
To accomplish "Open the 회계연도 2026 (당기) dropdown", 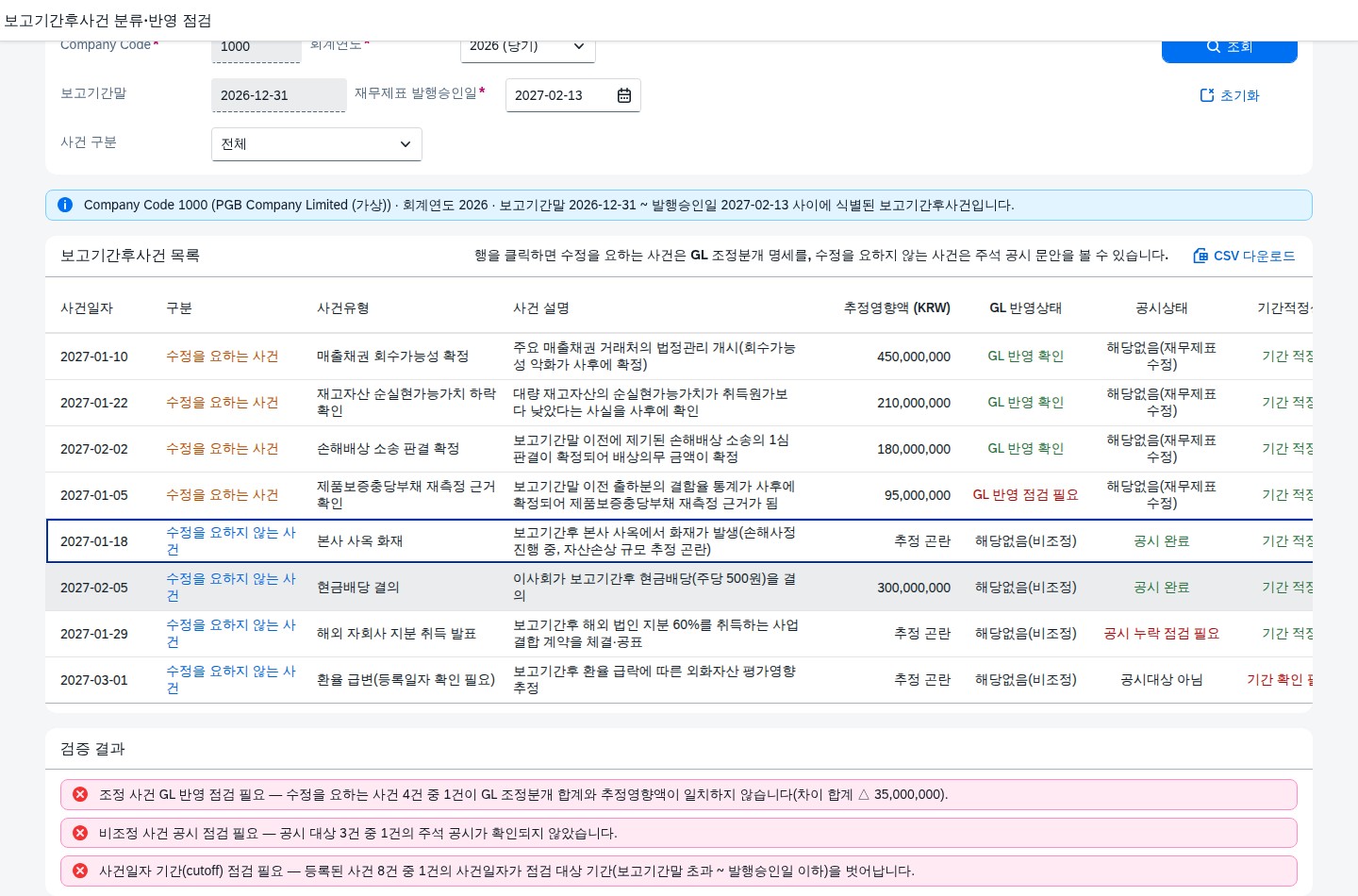I will tap(528, 46).
